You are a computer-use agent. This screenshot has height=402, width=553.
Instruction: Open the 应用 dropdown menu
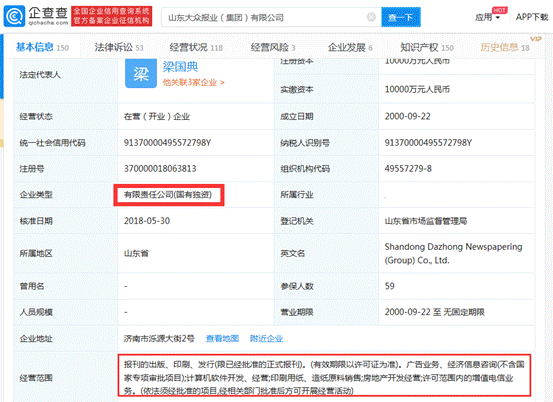487,17
